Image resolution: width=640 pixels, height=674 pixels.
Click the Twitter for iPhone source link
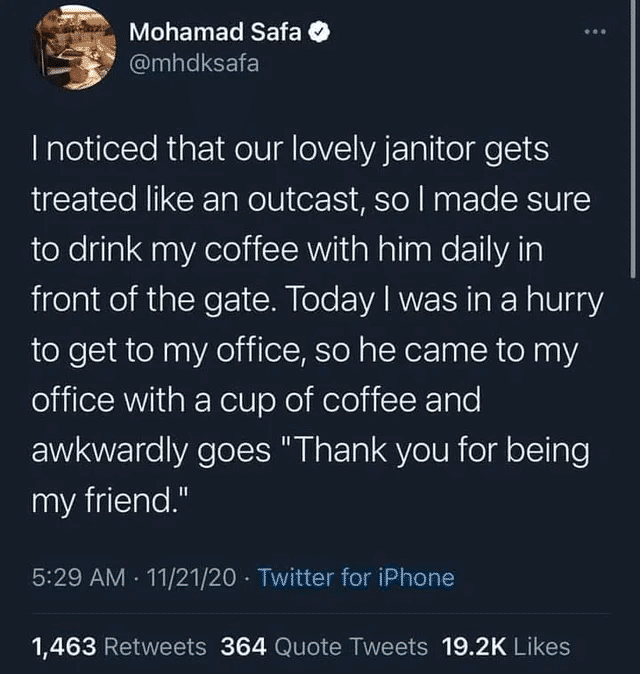(356, 577)
